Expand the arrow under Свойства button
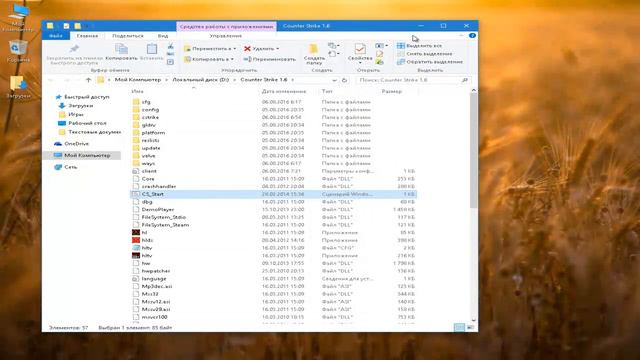This screenshot has width=640, height=360. (360, 63)
